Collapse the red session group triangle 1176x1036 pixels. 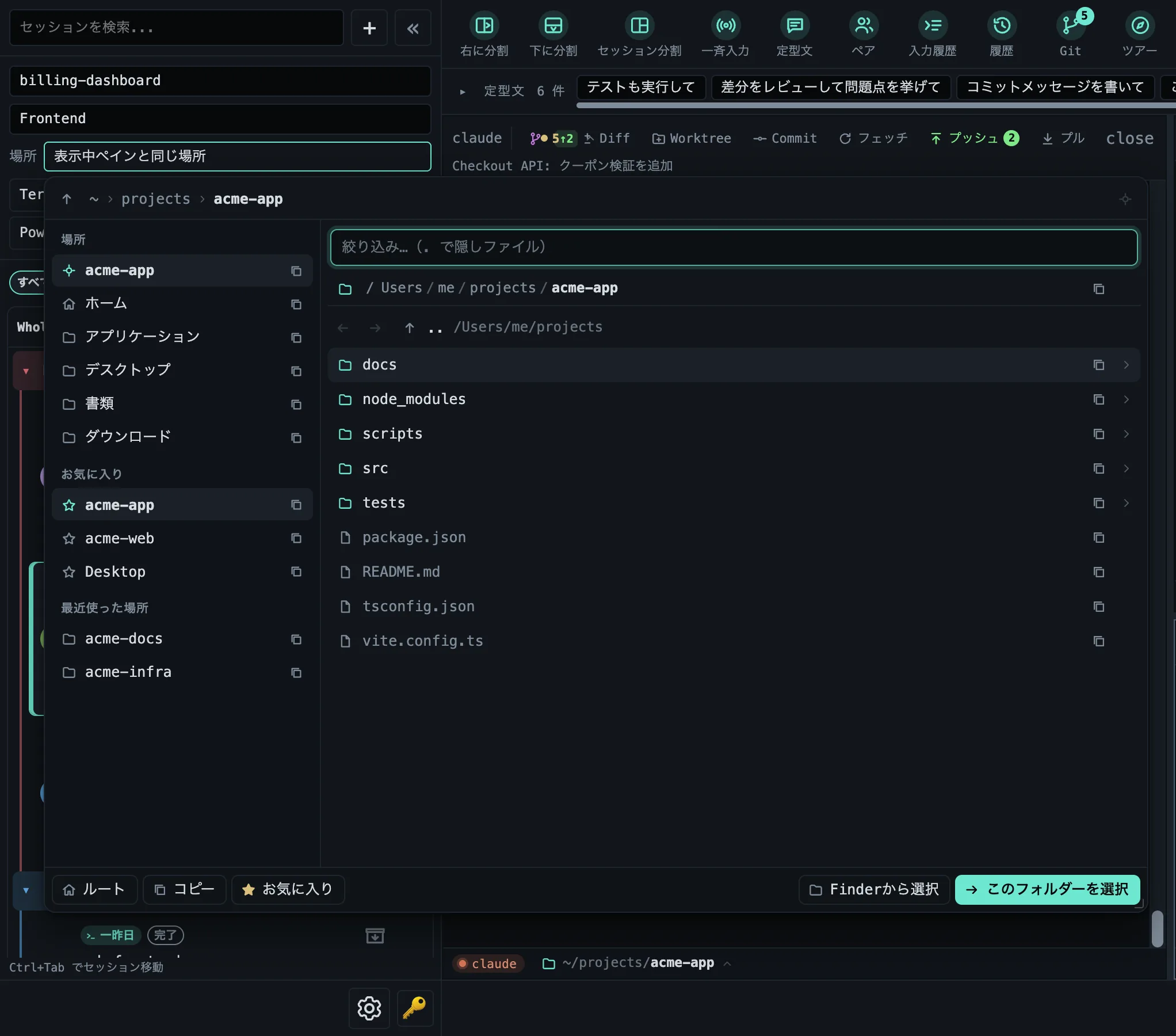click(x=26, y=371)
